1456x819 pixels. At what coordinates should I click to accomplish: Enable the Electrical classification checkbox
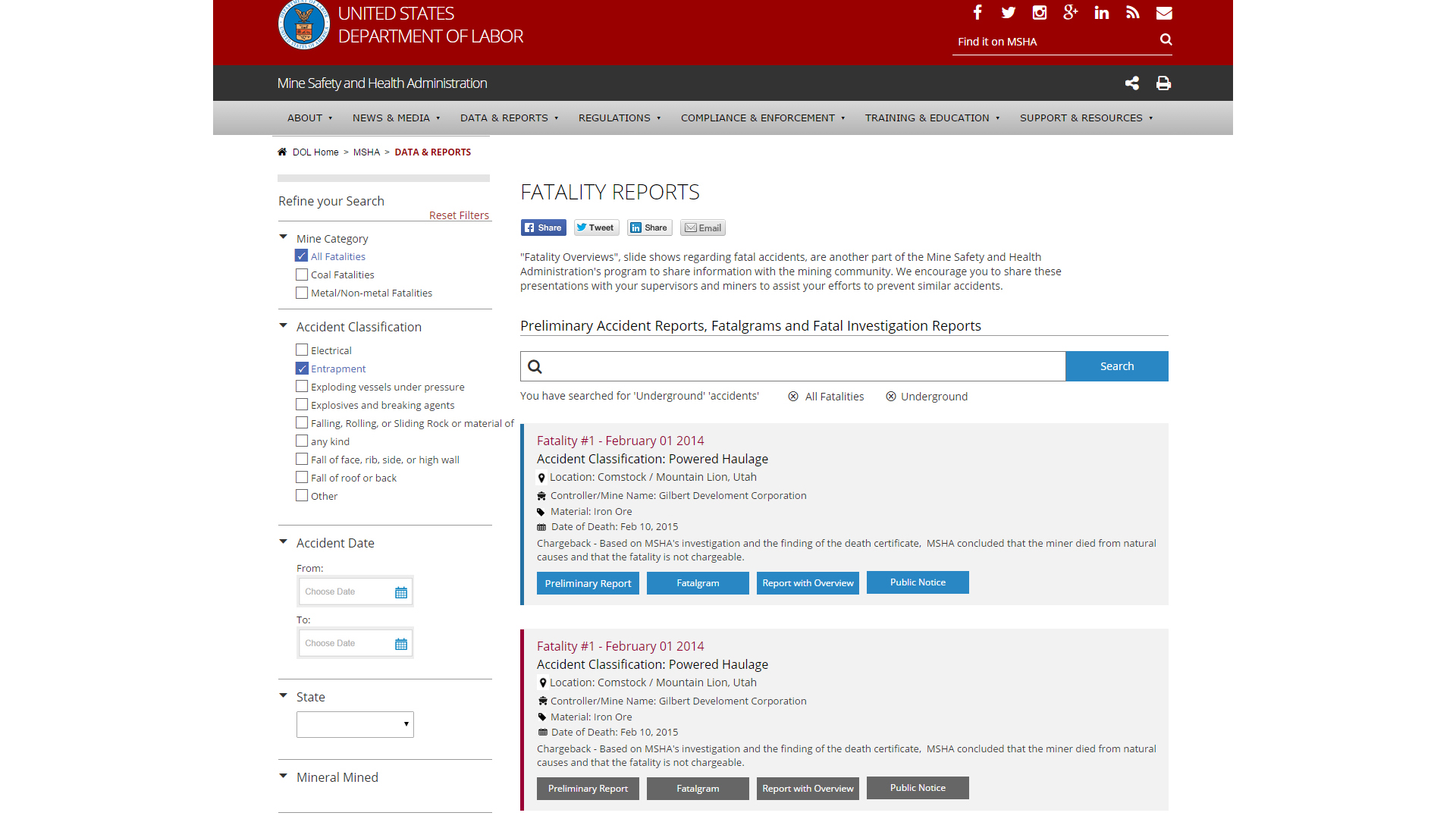302,350
